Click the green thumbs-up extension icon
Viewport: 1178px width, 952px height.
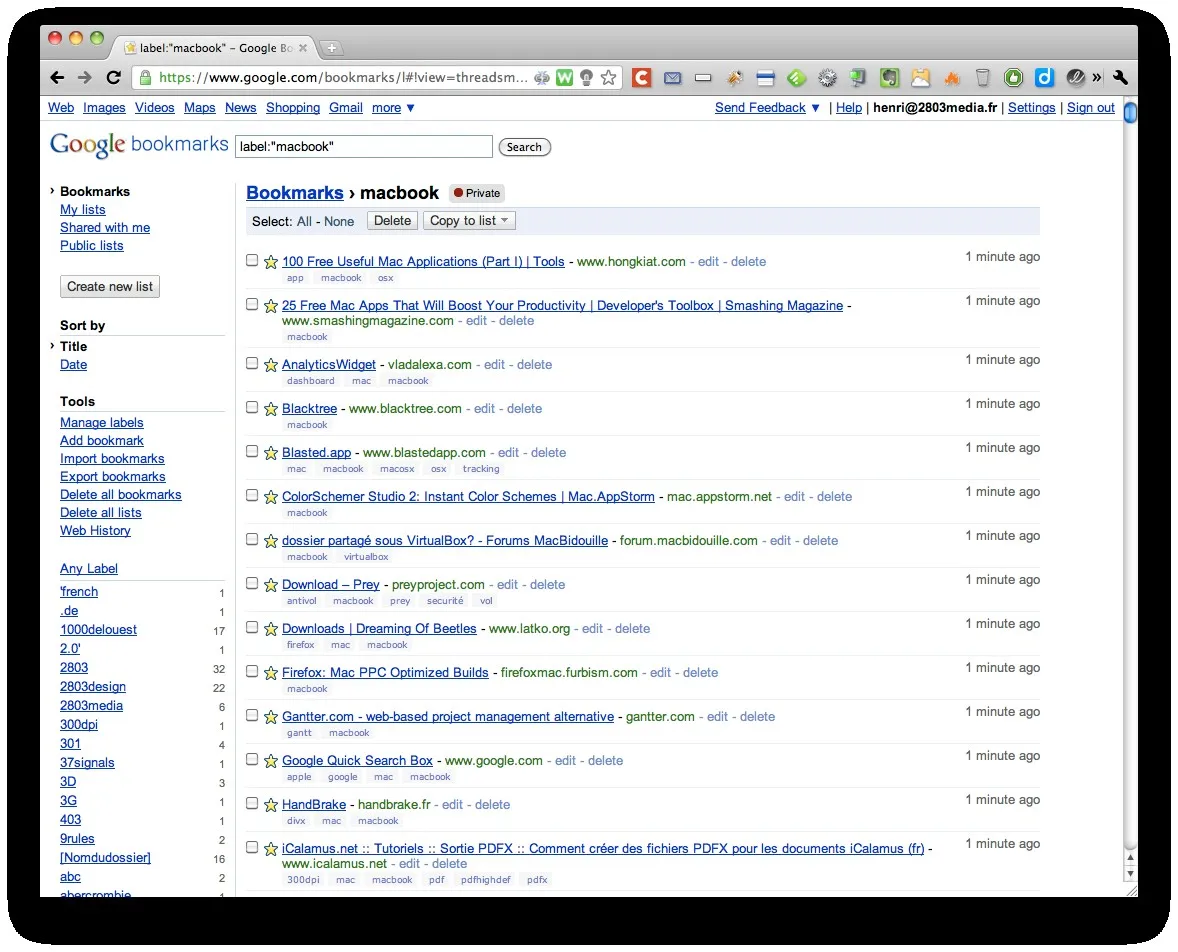point(1013,77)
